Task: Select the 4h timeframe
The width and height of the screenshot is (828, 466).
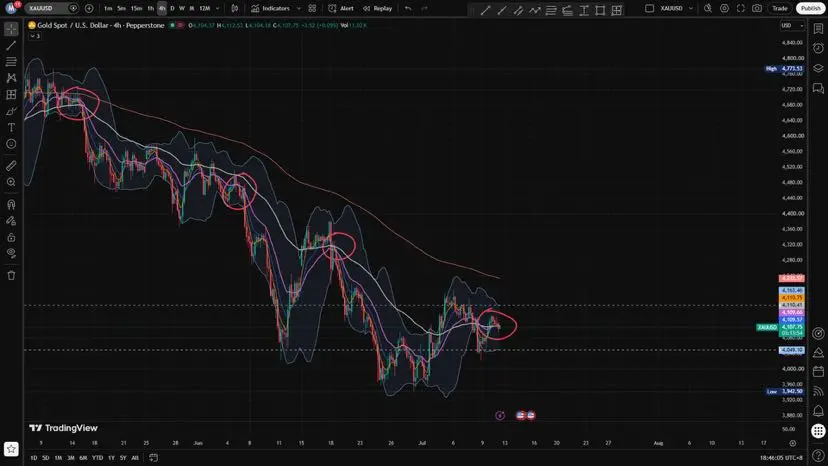Action: click(x=162, y=8)
